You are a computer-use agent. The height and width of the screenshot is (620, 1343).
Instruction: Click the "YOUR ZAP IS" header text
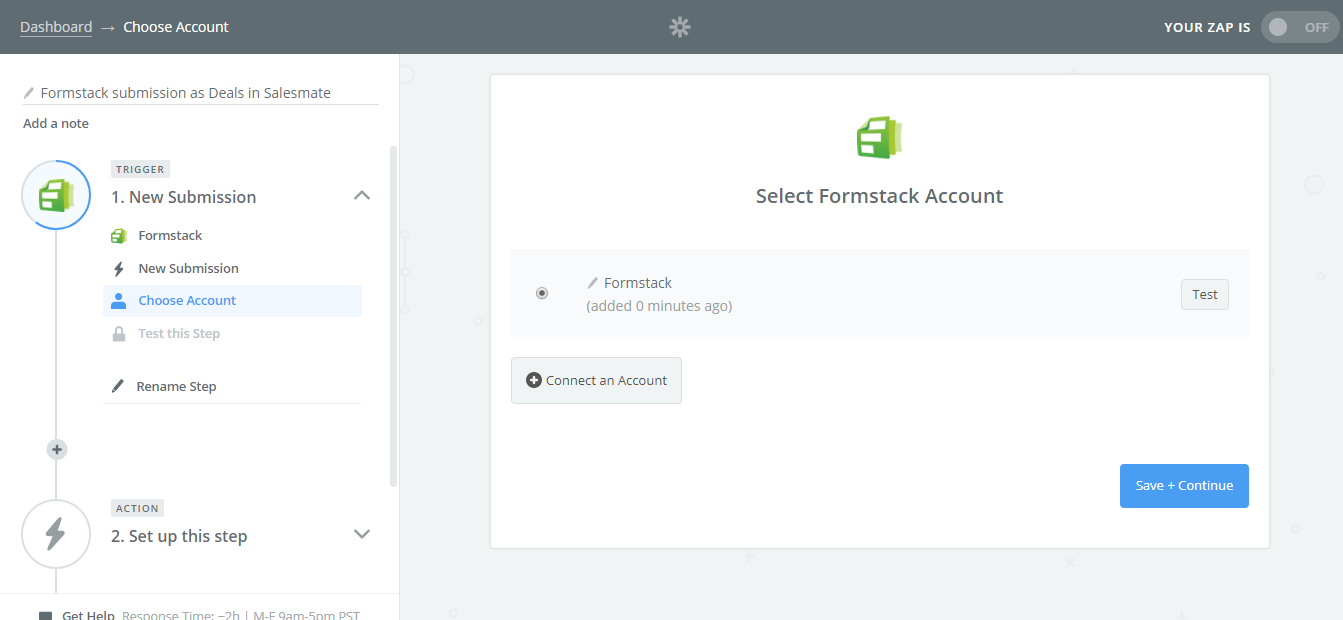point(1207,27)
